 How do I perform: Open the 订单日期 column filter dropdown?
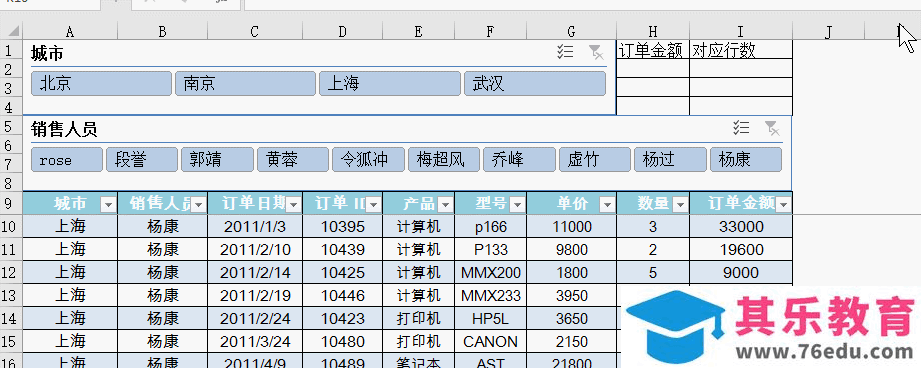[294, 205]
